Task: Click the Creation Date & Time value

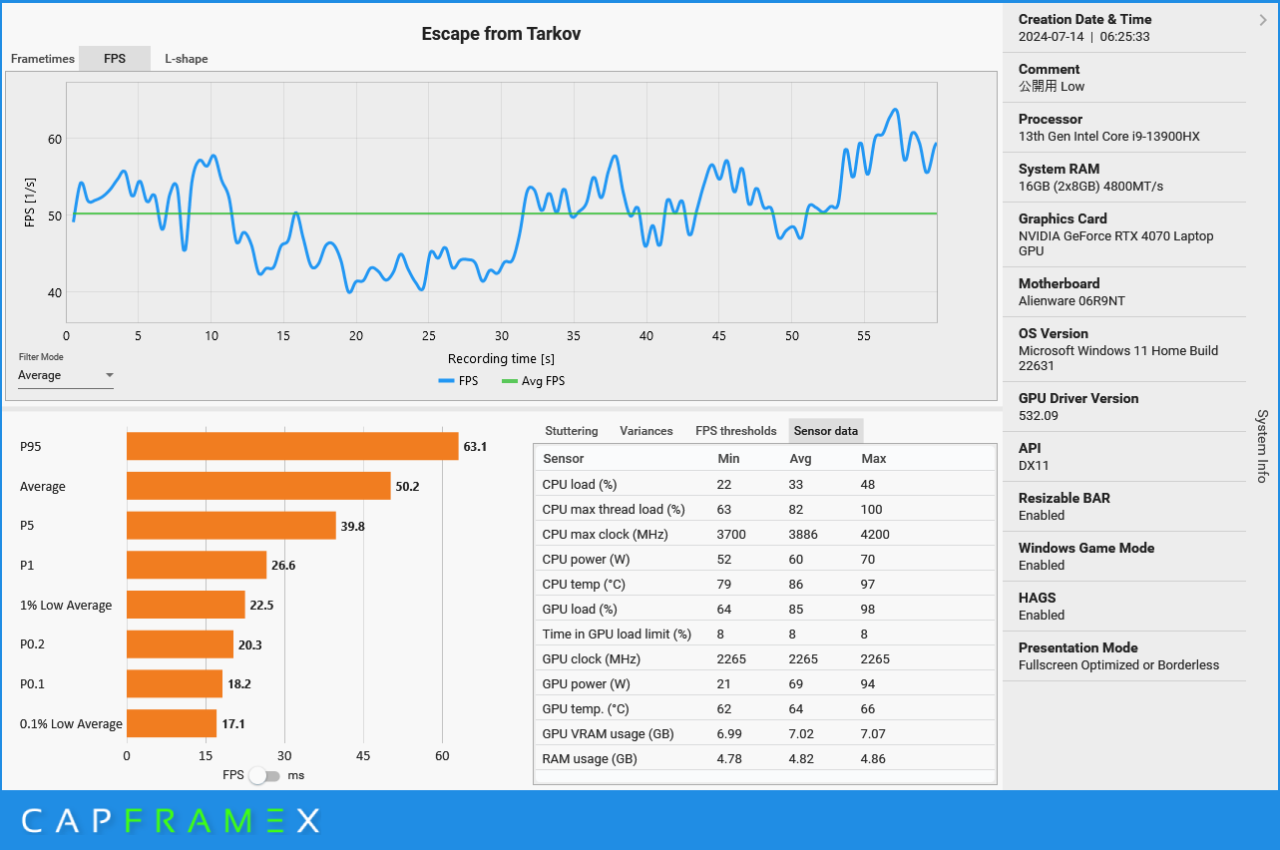Action: [1084, 37]
